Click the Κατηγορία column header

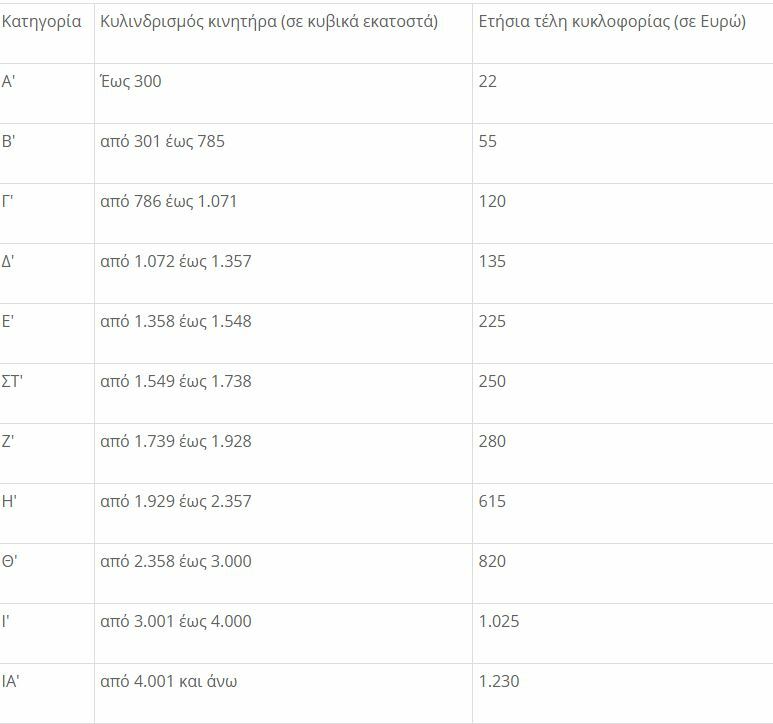point(42,22)
